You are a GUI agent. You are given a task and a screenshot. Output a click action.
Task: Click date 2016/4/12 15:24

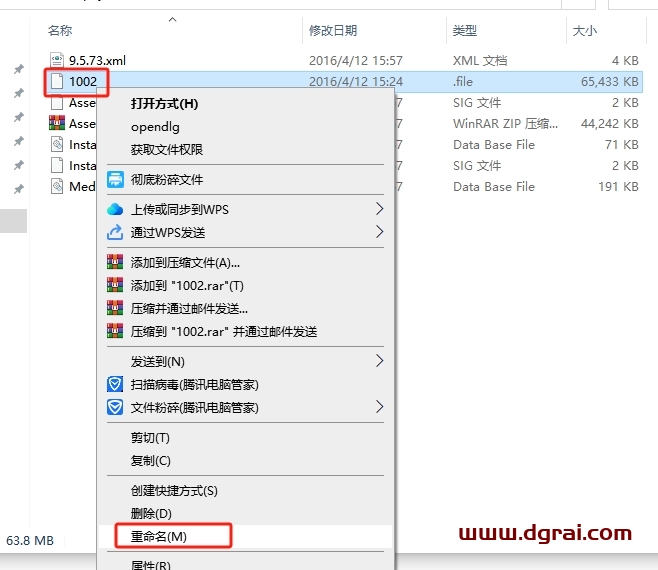click(x=356, y=81)
